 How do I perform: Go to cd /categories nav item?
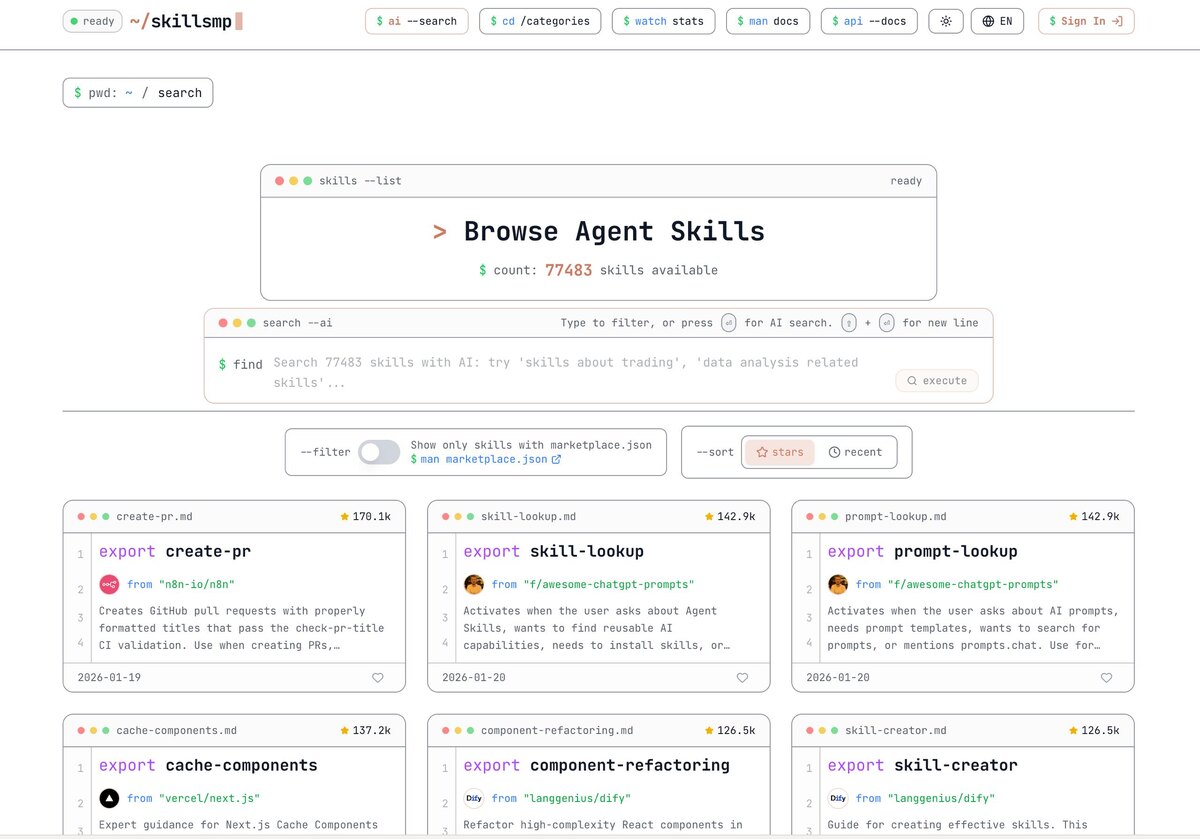pyautogui.click(x=540, y=21)
